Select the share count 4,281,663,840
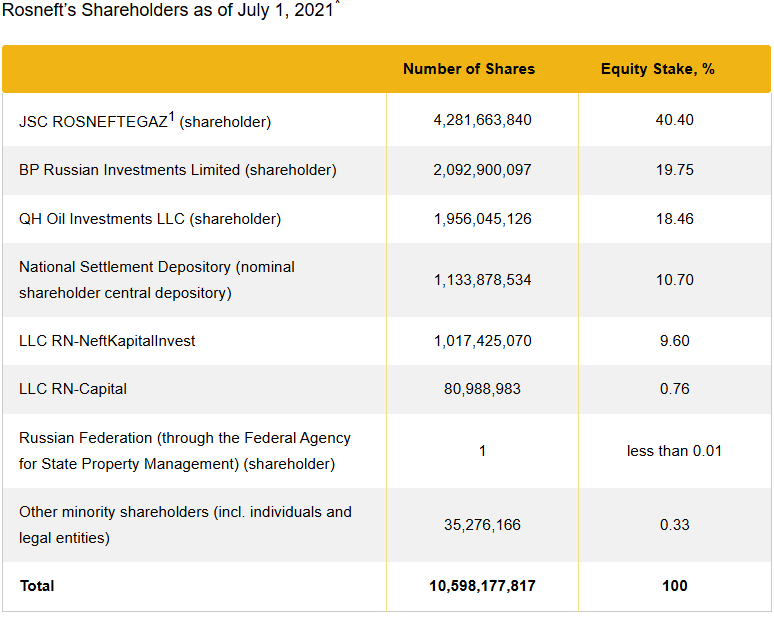Image resolution: width=774 pixels, height=617 pixels. coord(482,120)
